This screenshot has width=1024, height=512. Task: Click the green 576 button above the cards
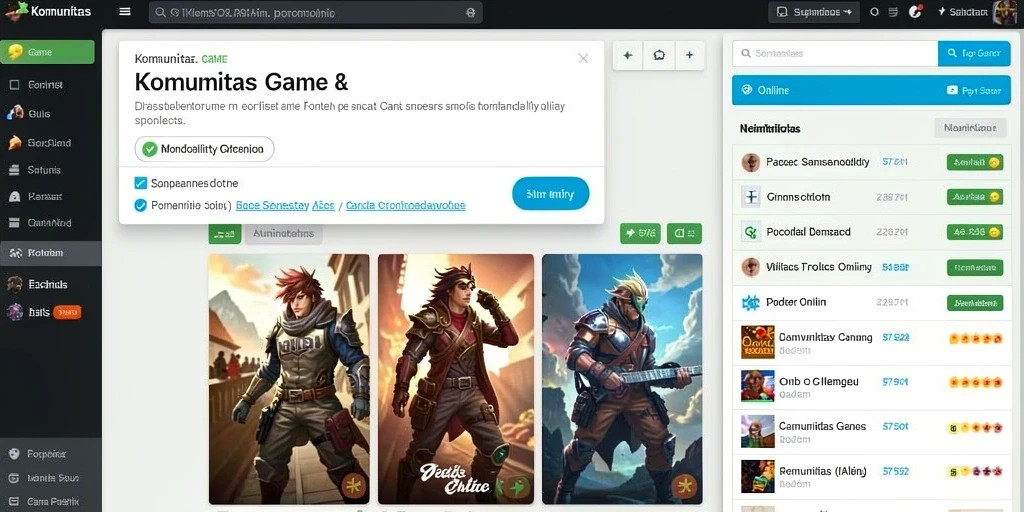[640, 233]
